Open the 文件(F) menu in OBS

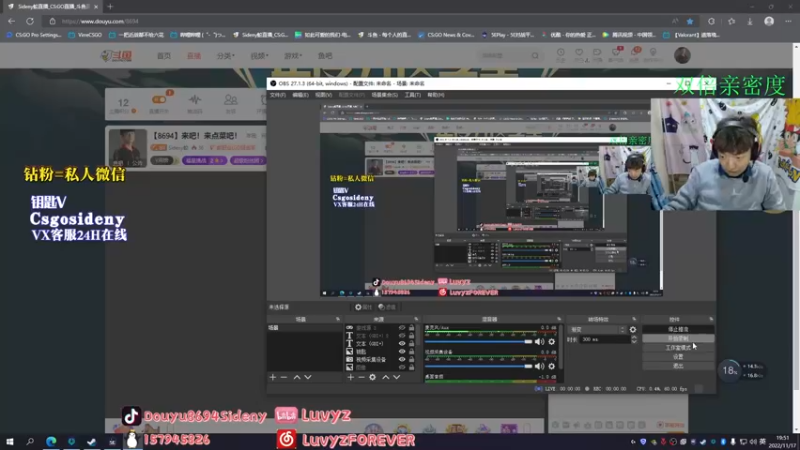[278, 95]
